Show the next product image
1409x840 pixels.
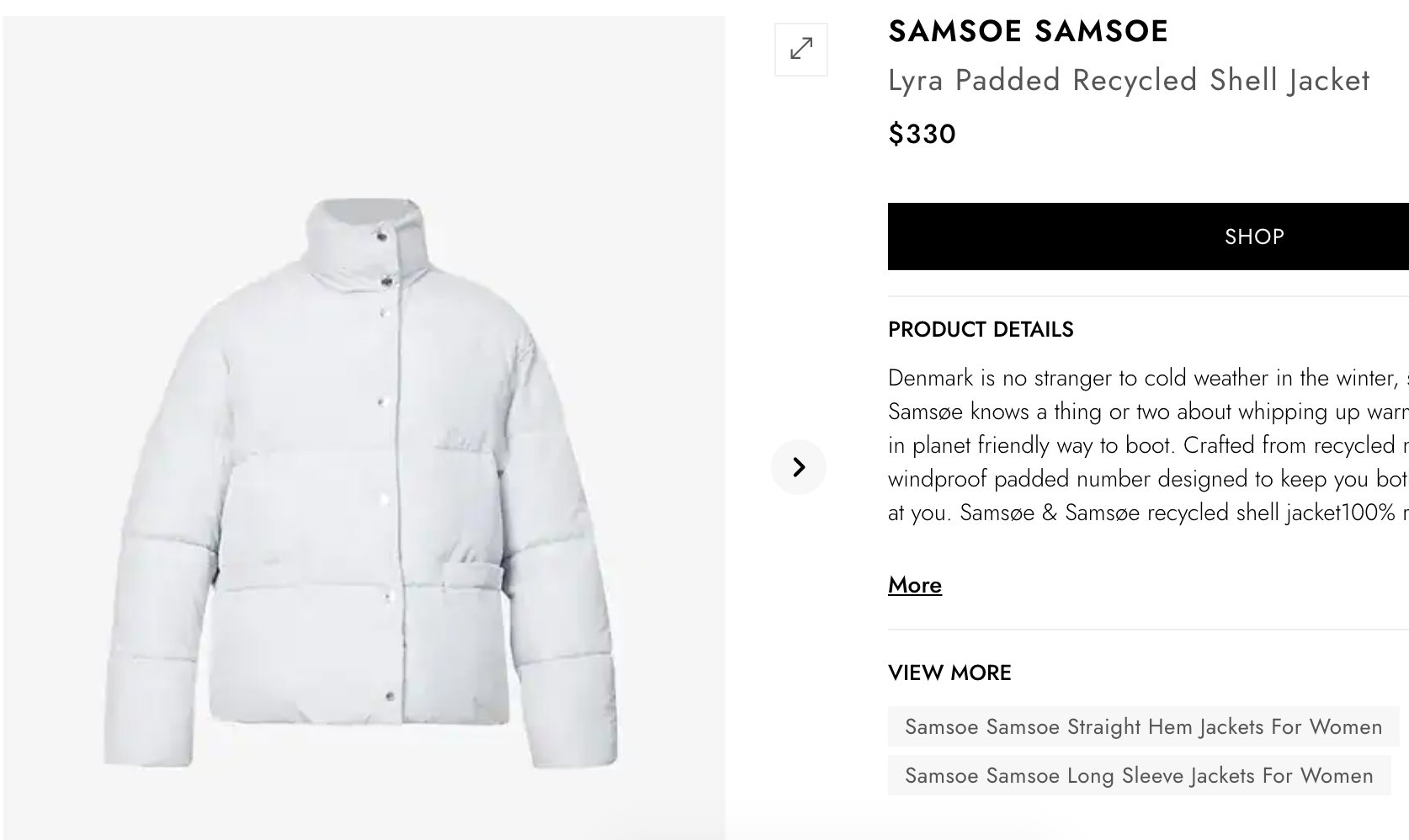tap(799, 467)
